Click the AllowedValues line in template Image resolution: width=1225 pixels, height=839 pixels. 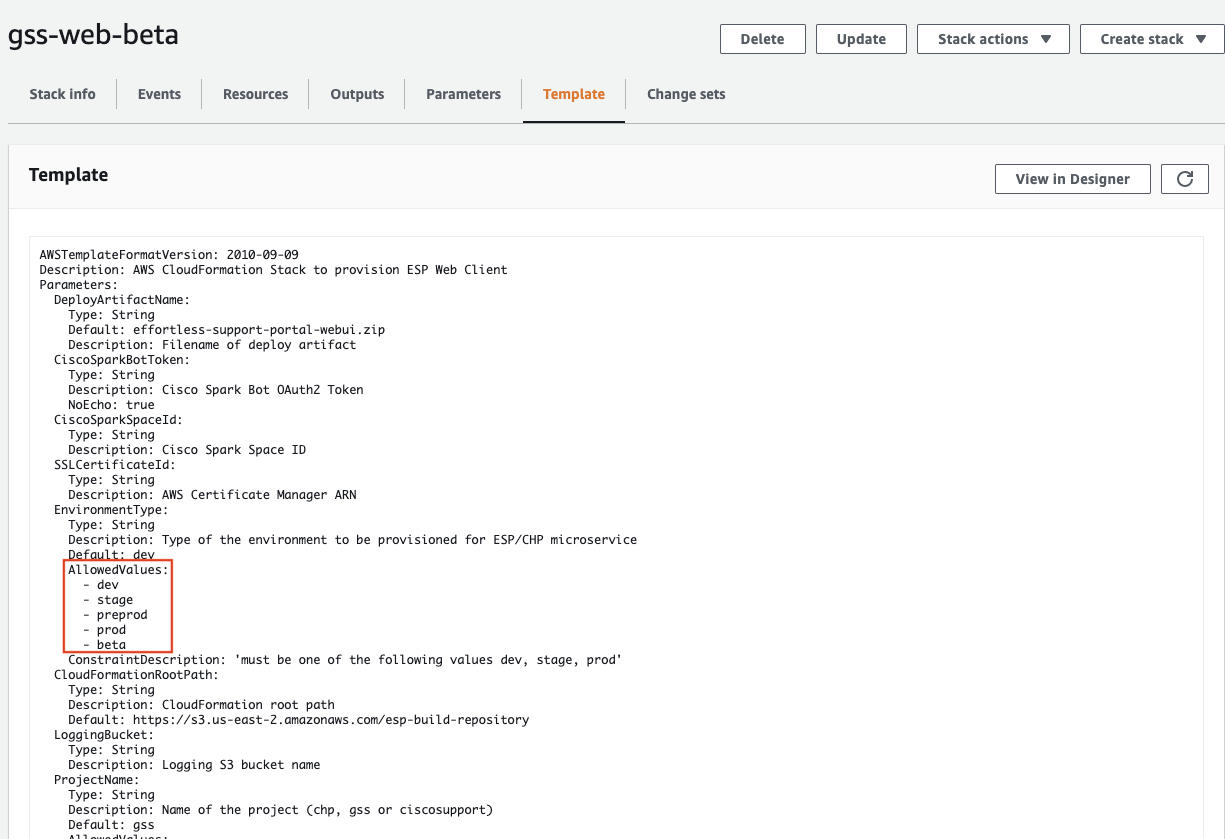(118, 570)
